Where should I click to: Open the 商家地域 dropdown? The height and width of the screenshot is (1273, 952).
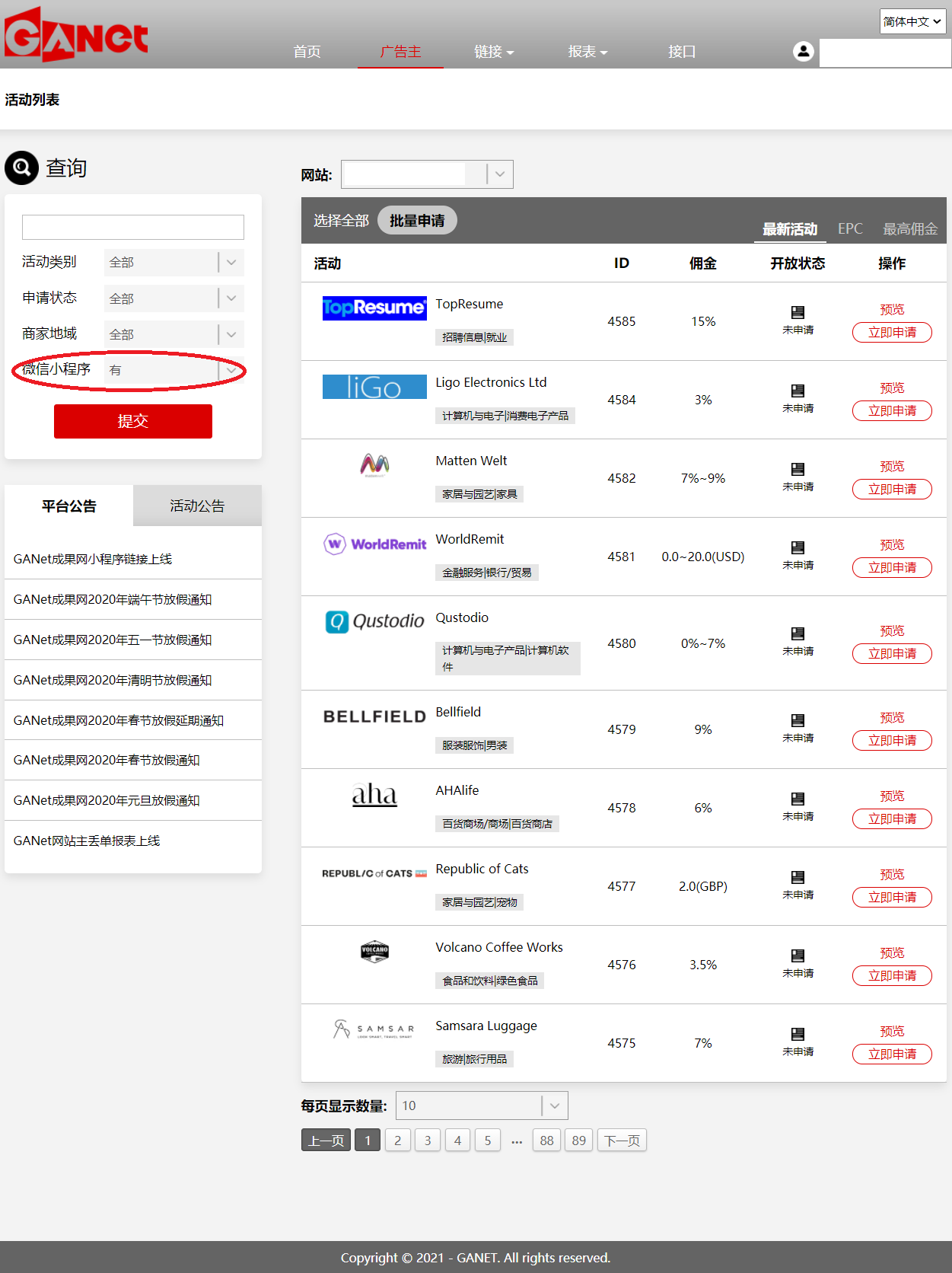tap(174, 333)
